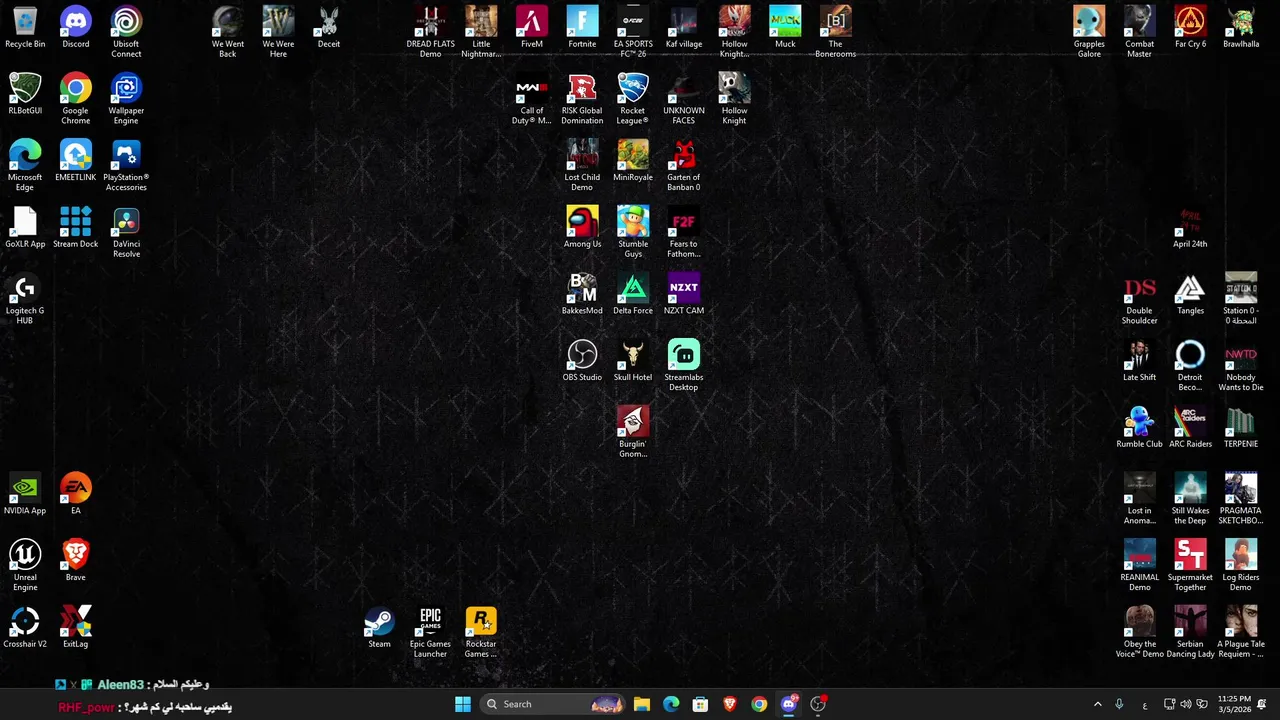Click the NVIDIA App desktop icon

point(25,494)
